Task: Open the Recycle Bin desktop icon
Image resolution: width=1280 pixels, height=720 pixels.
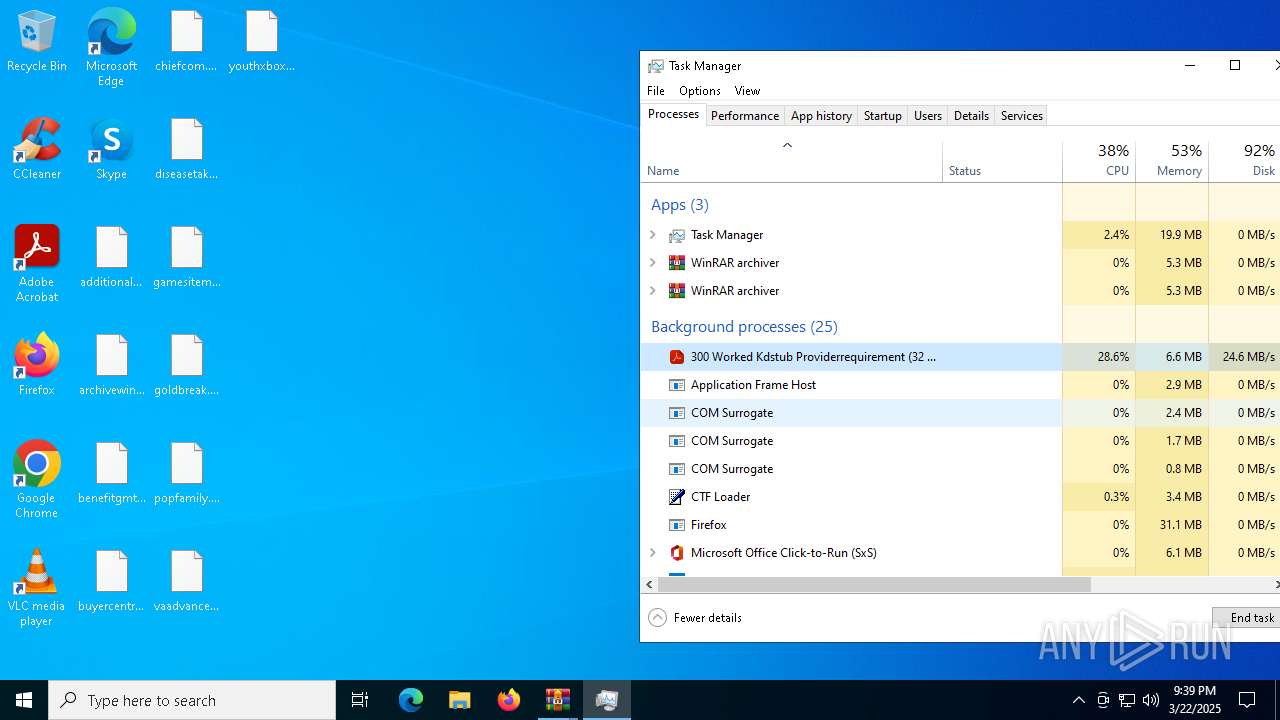Action: point(37,42)
